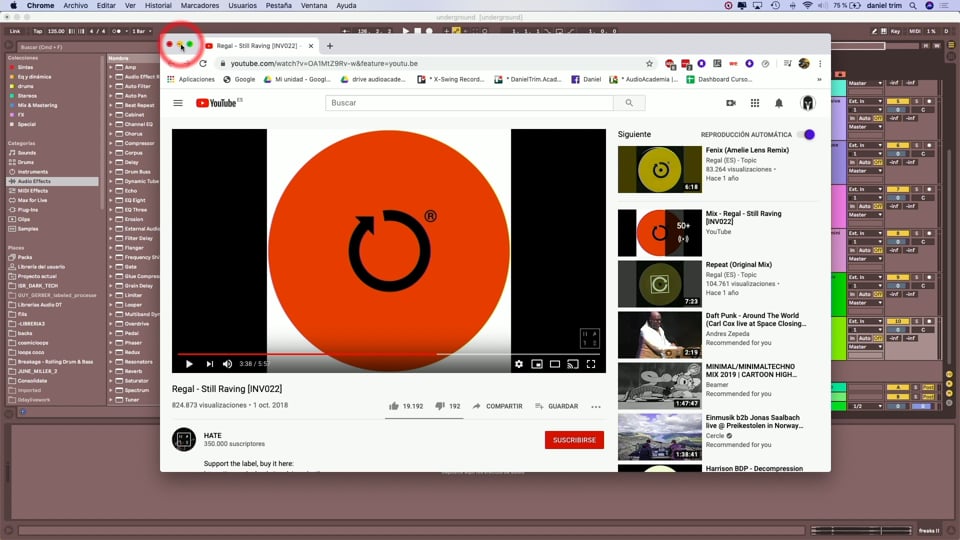960x540 pixels.
Task: Open Repeat (Original Mix) video title
Action: pos(738,264)
